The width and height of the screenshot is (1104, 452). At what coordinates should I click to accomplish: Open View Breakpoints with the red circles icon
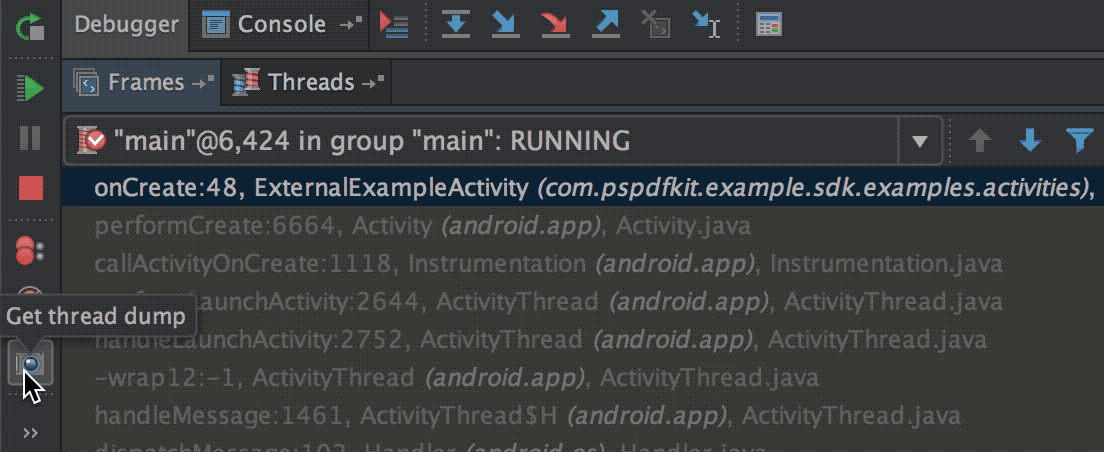point(30,251)
